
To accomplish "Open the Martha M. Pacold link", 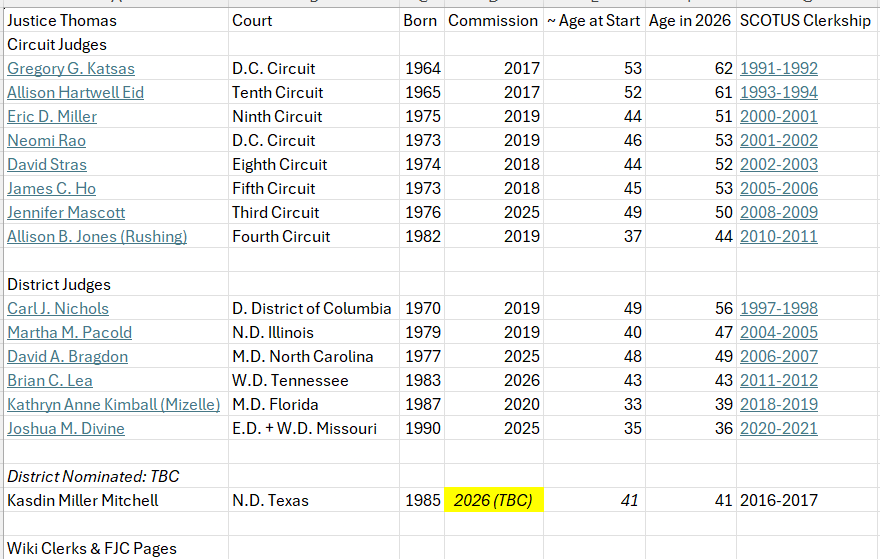I will [70, 333].
